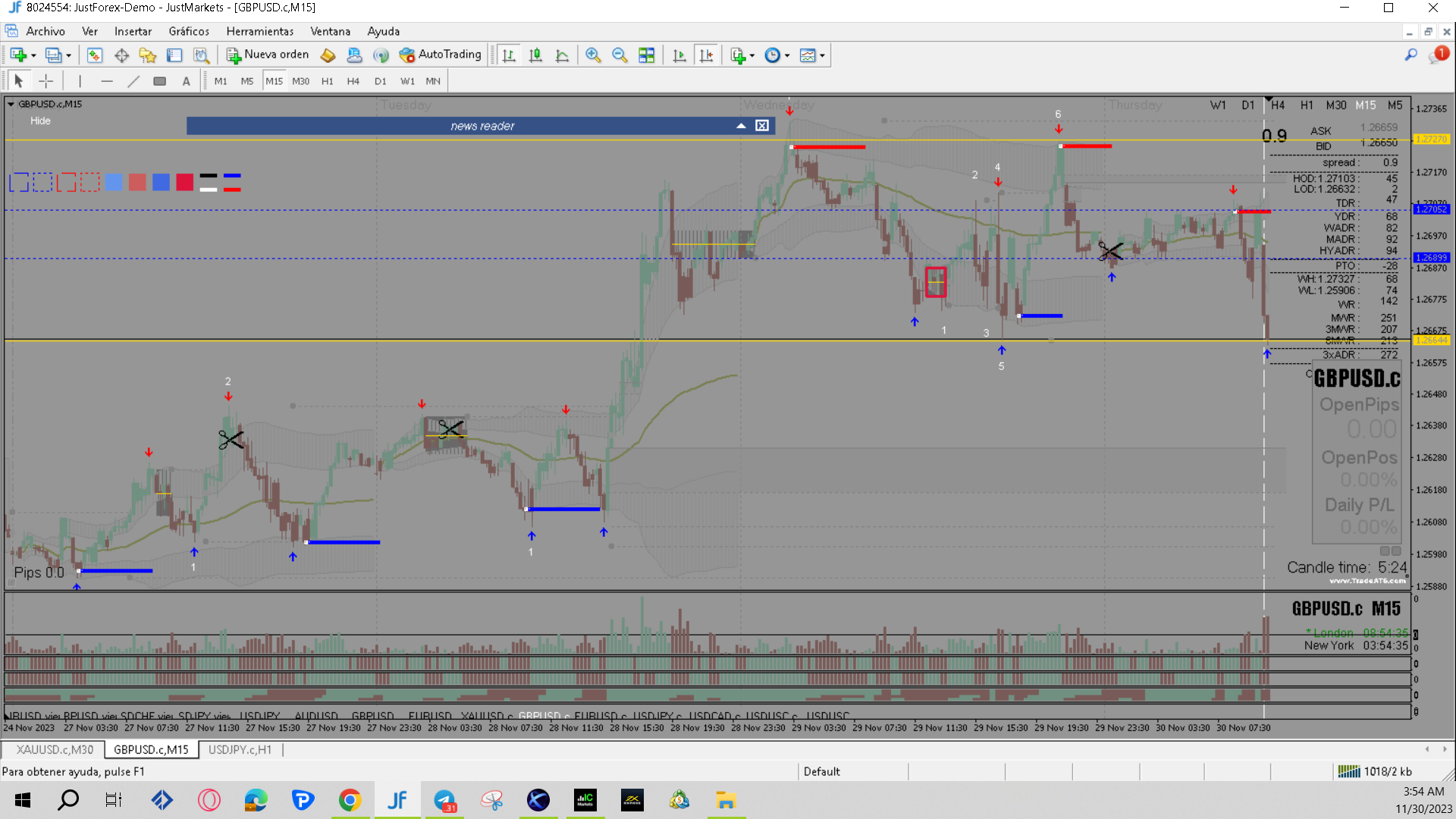This screenshot has width=1456, height=819.
Task: Click the text label tool A
Action: [187, 81]
